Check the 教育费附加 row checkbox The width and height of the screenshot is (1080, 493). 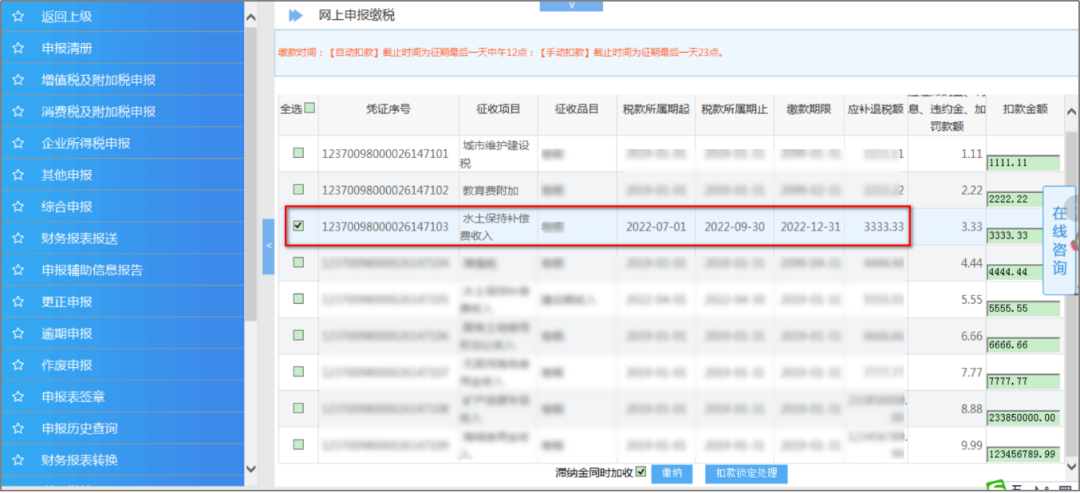(x=298, y=189)
